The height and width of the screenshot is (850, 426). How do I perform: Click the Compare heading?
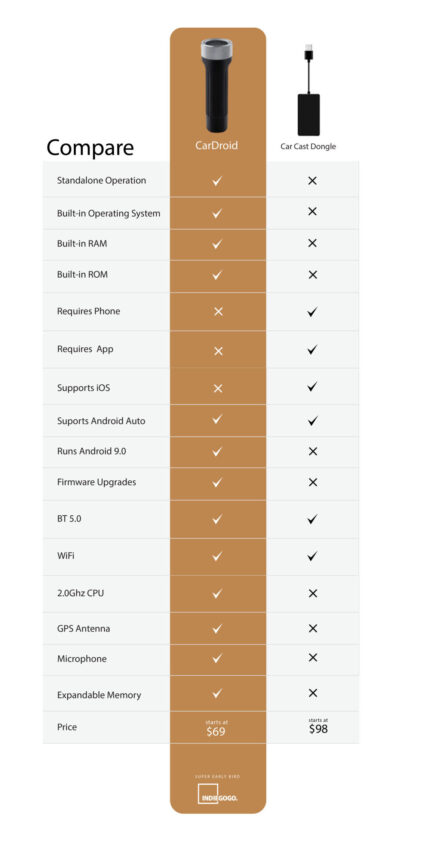point(90,147)
